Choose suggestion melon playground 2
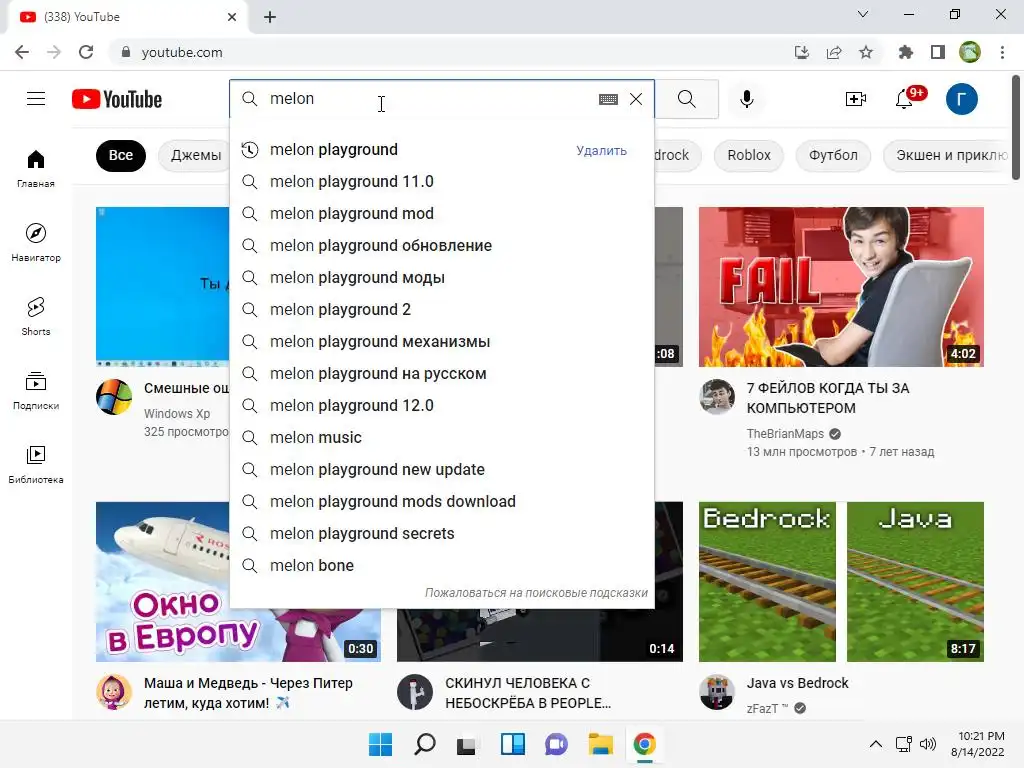The image size is (1024, 768). pos(441,310)
